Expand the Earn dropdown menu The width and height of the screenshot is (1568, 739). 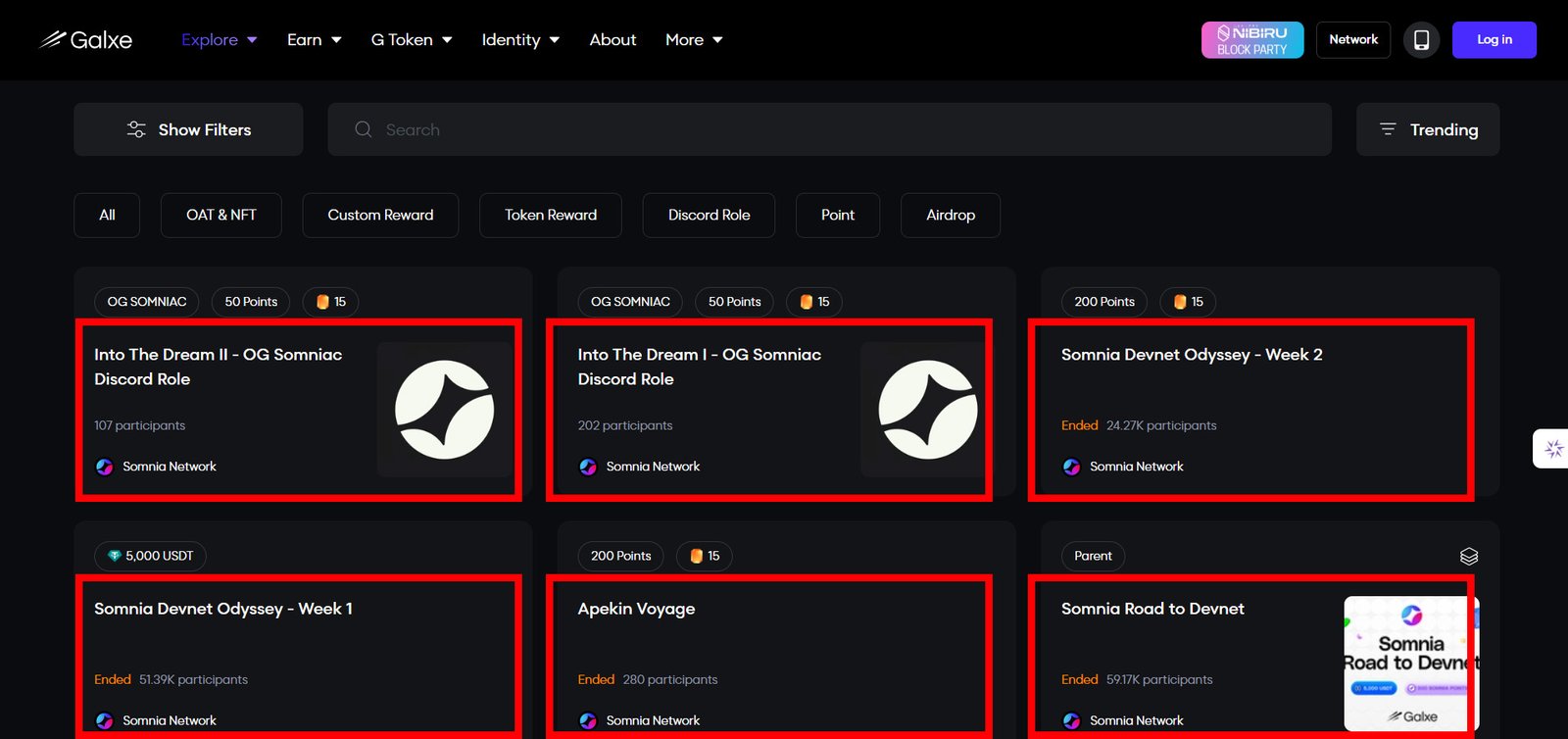click(314, 40)
